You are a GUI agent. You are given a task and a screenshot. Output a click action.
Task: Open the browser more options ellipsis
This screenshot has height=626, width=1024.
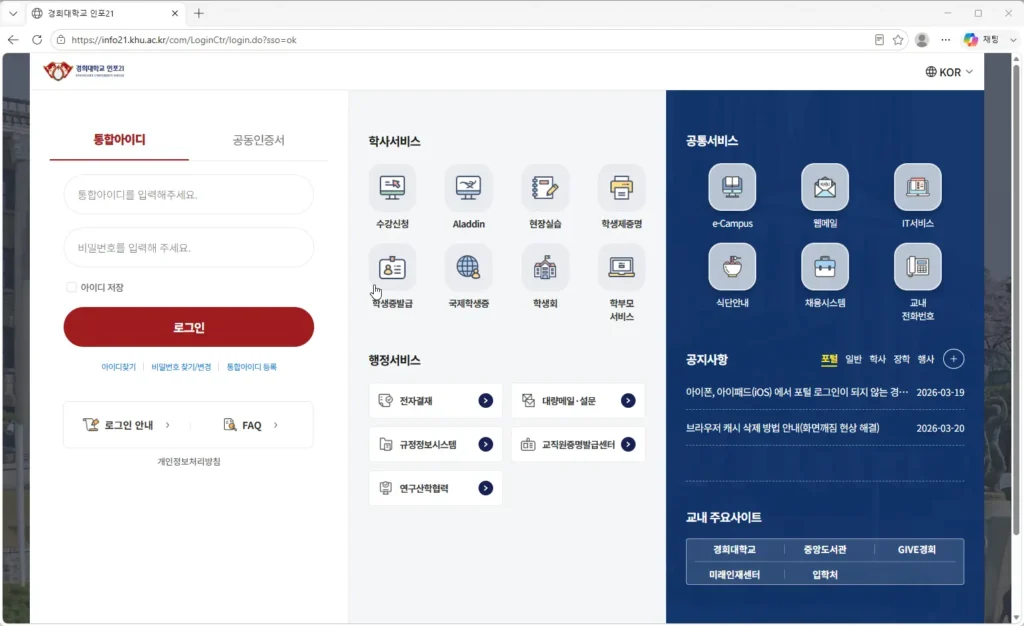point(946,40)
